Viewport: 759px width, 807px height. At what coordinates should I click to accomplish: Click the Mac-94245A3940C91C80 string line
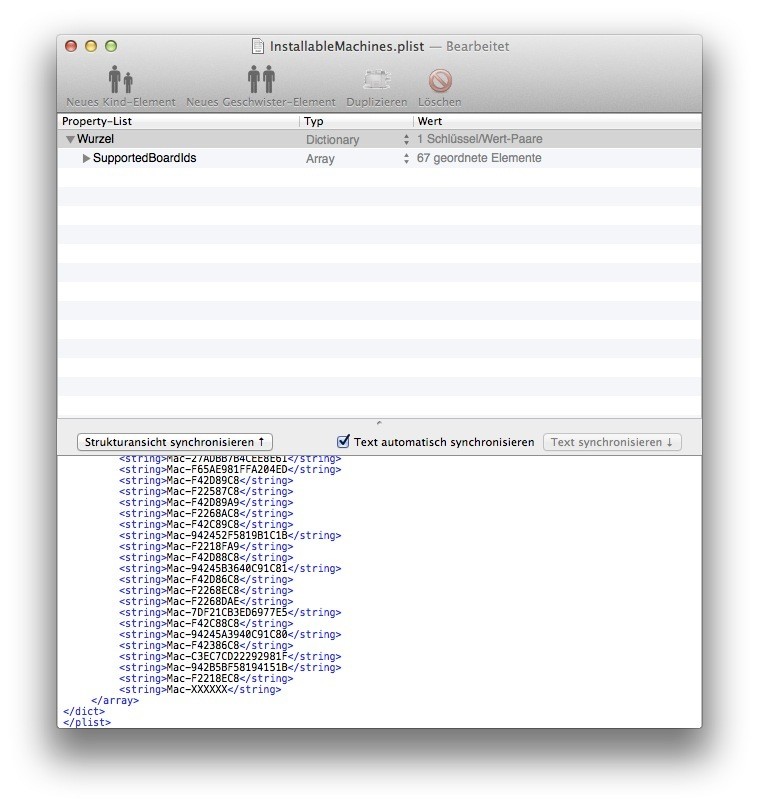click(x=230, y=635)
